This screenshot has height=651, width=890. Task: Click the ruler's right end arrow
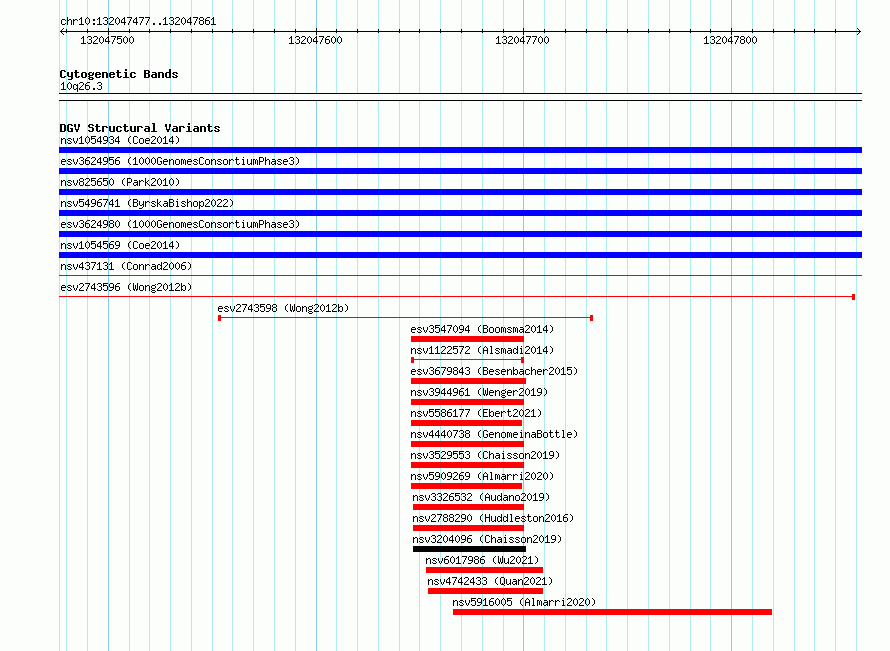[859, 32]
